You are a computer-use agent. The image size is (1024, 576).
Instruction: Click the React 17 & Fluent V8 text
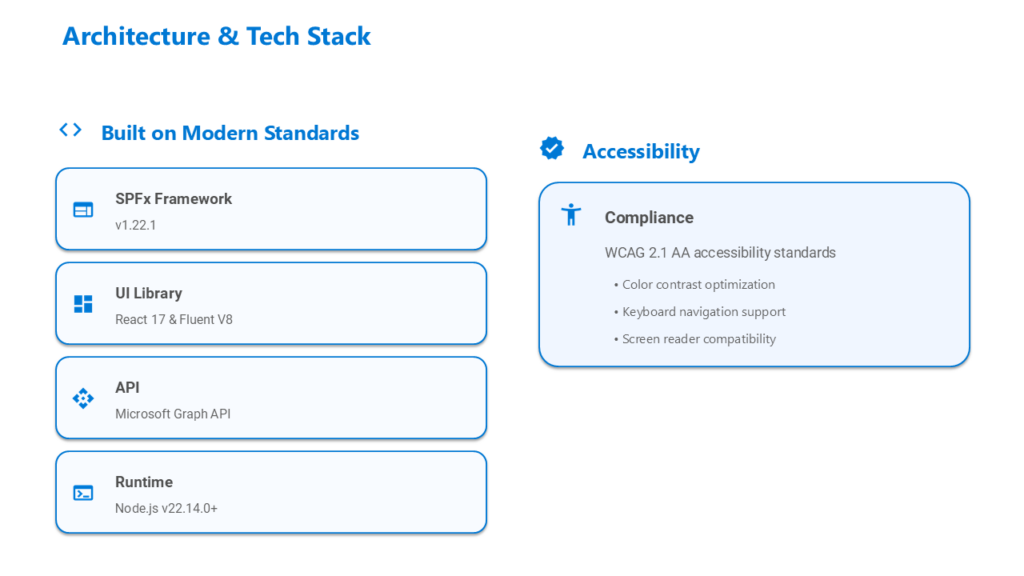pos(174,320)
